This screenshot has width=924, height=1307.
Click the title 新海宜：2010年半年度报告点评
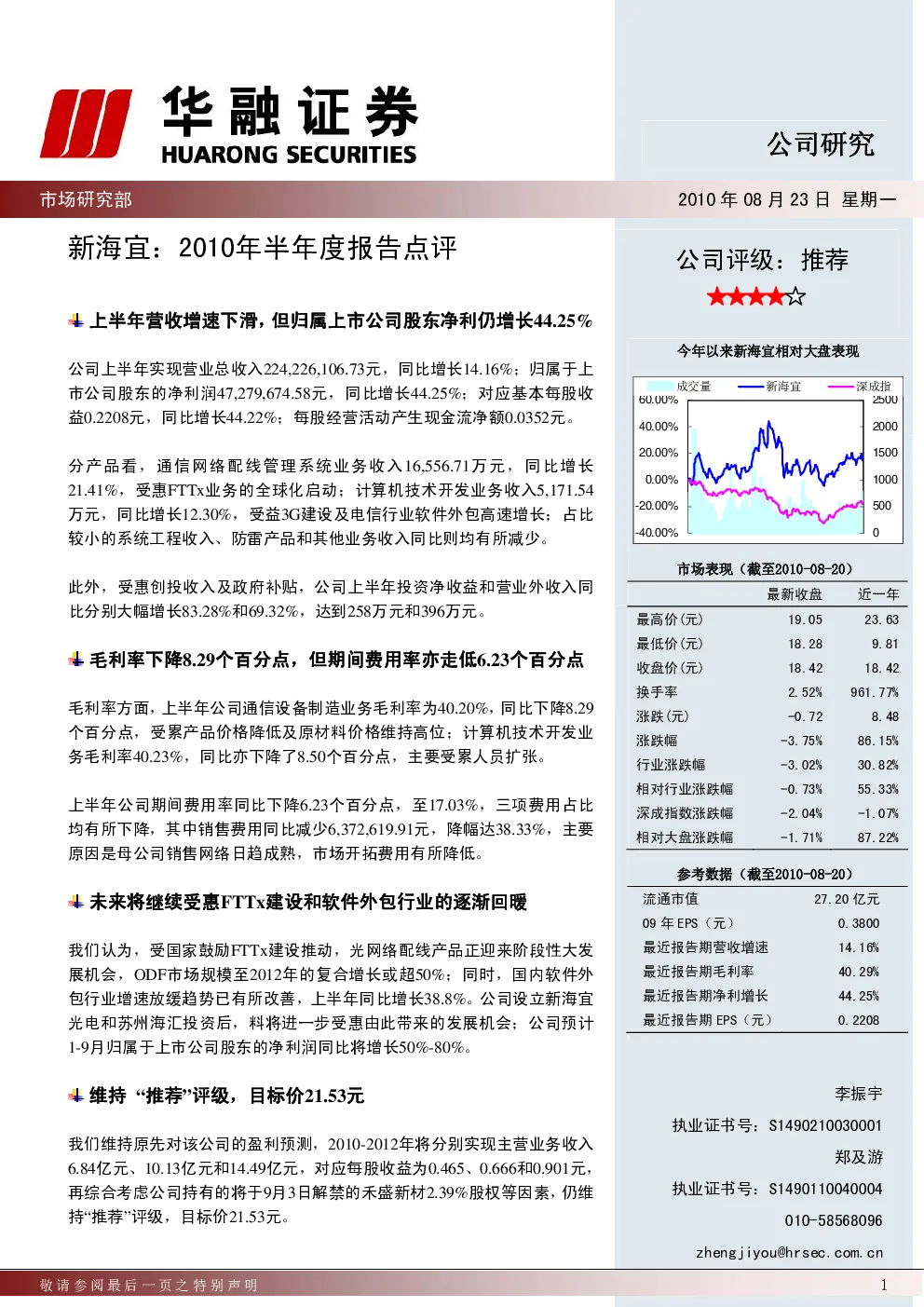pos(263,248)
